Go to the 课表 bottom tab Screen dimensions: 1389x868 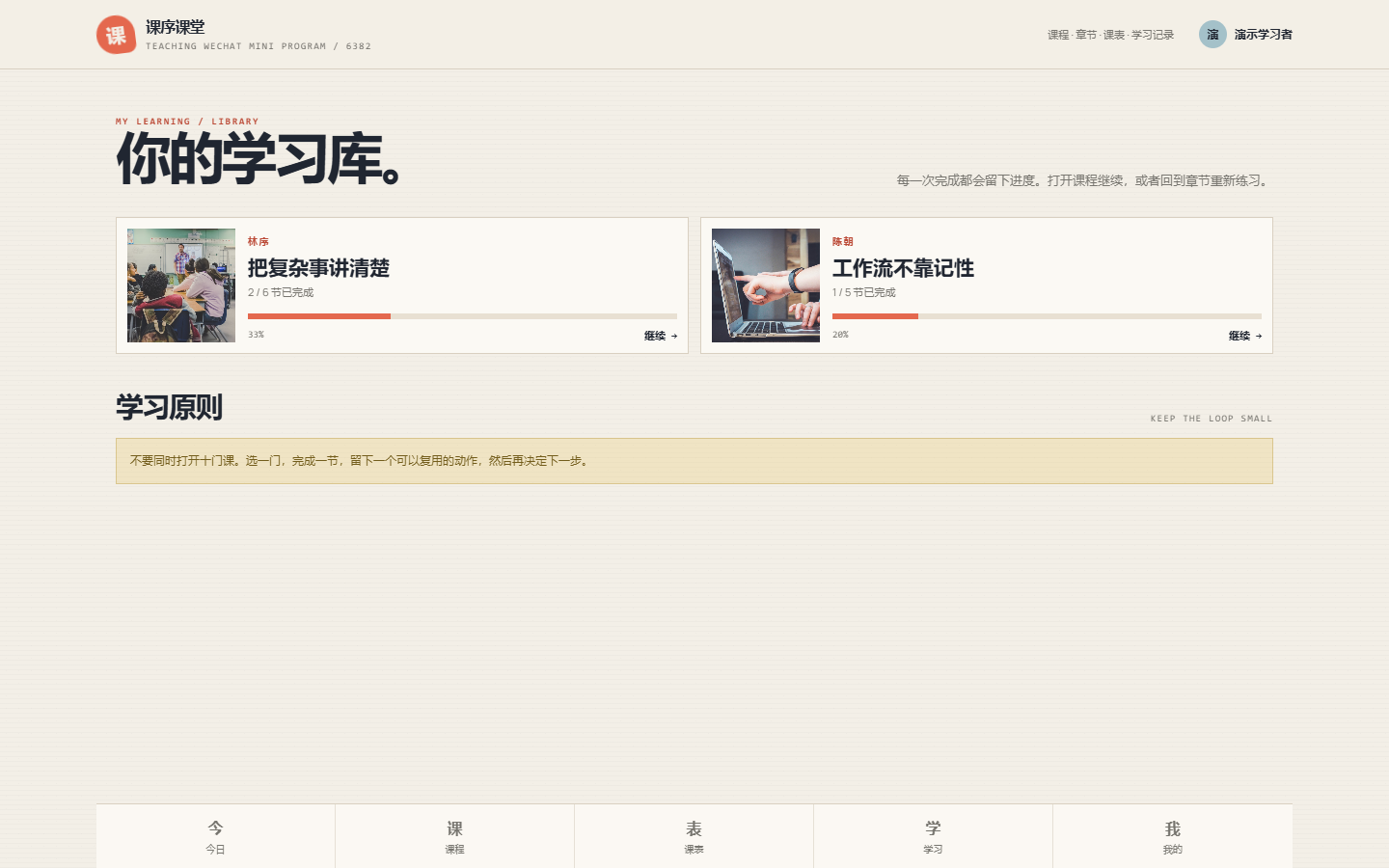(x=694, y=836)
